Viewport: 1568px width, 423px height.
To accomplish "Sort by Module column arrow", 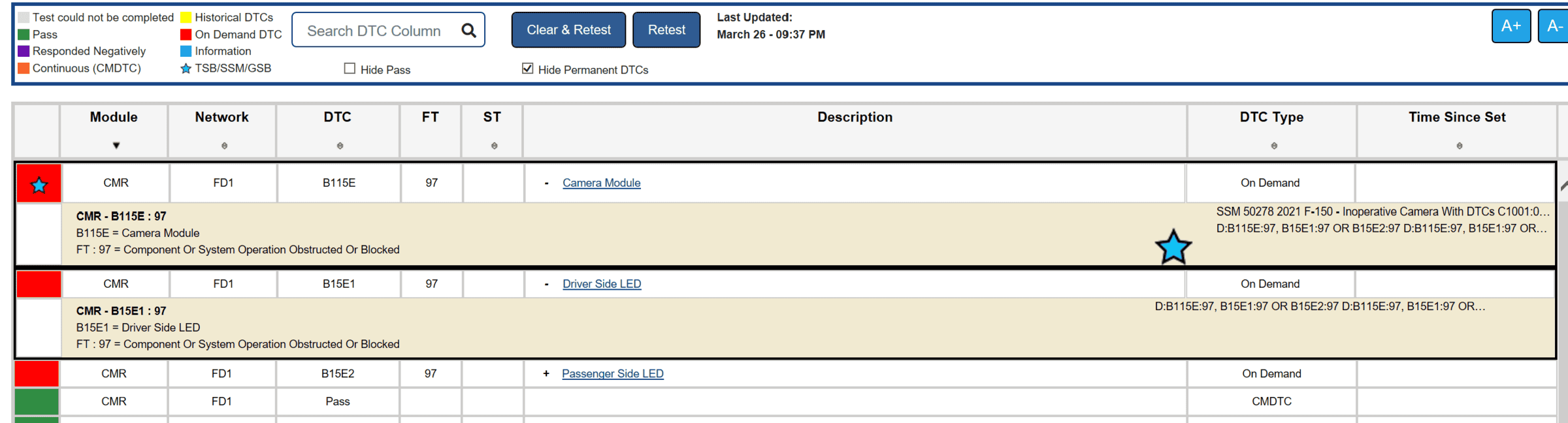I will tap(116, 146).
